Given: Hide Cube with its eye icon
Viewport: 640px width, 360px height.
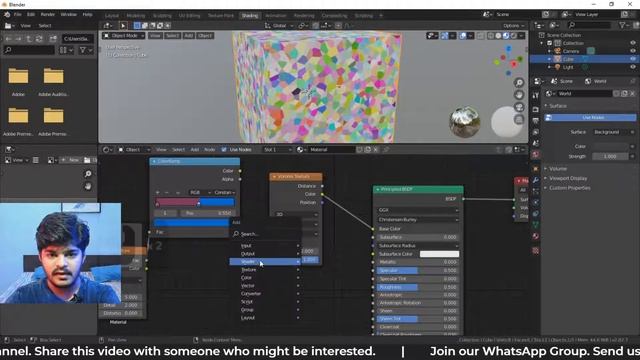Looking at the screenshot, I should [x=633, y=59].
